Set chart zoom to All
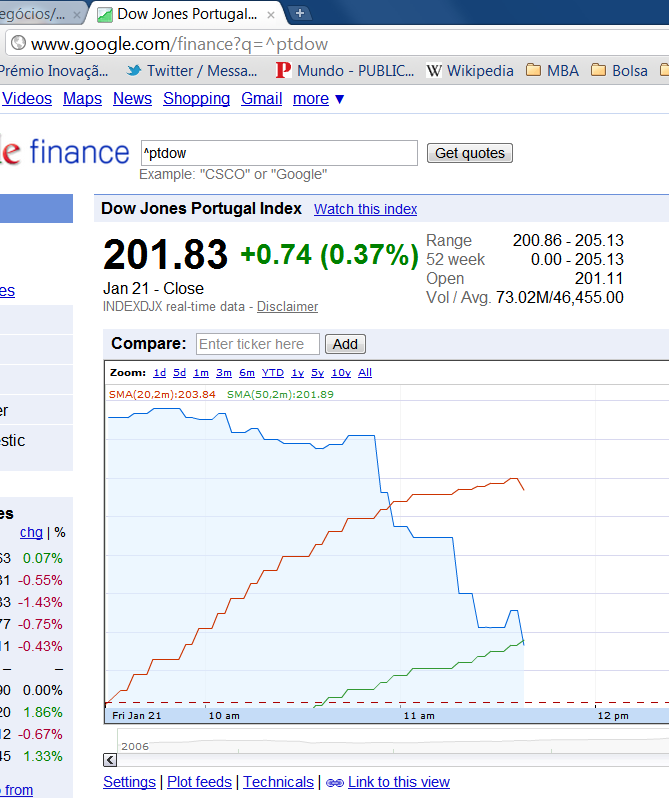669x798 pixels. coord(365,373)
